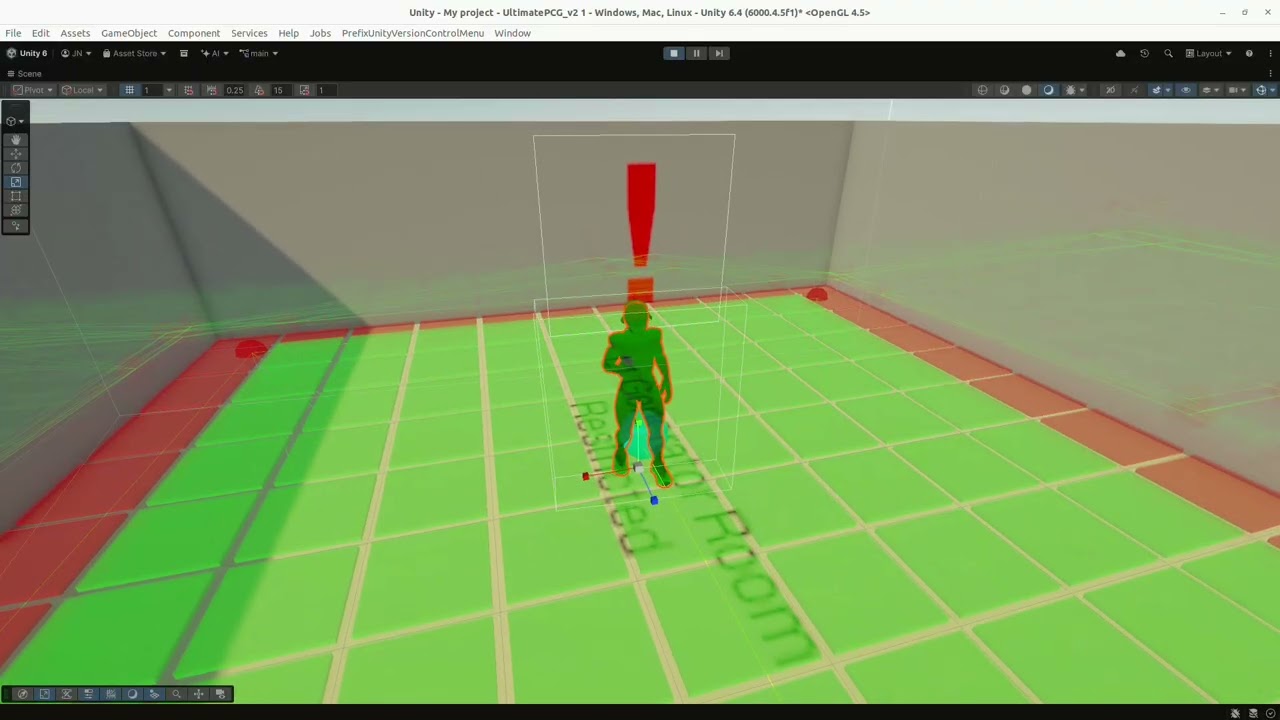Toggle gizmos visibility button
This screenshot has width=1280, height=720.
pyautogui.click(x=1261, y=90)
